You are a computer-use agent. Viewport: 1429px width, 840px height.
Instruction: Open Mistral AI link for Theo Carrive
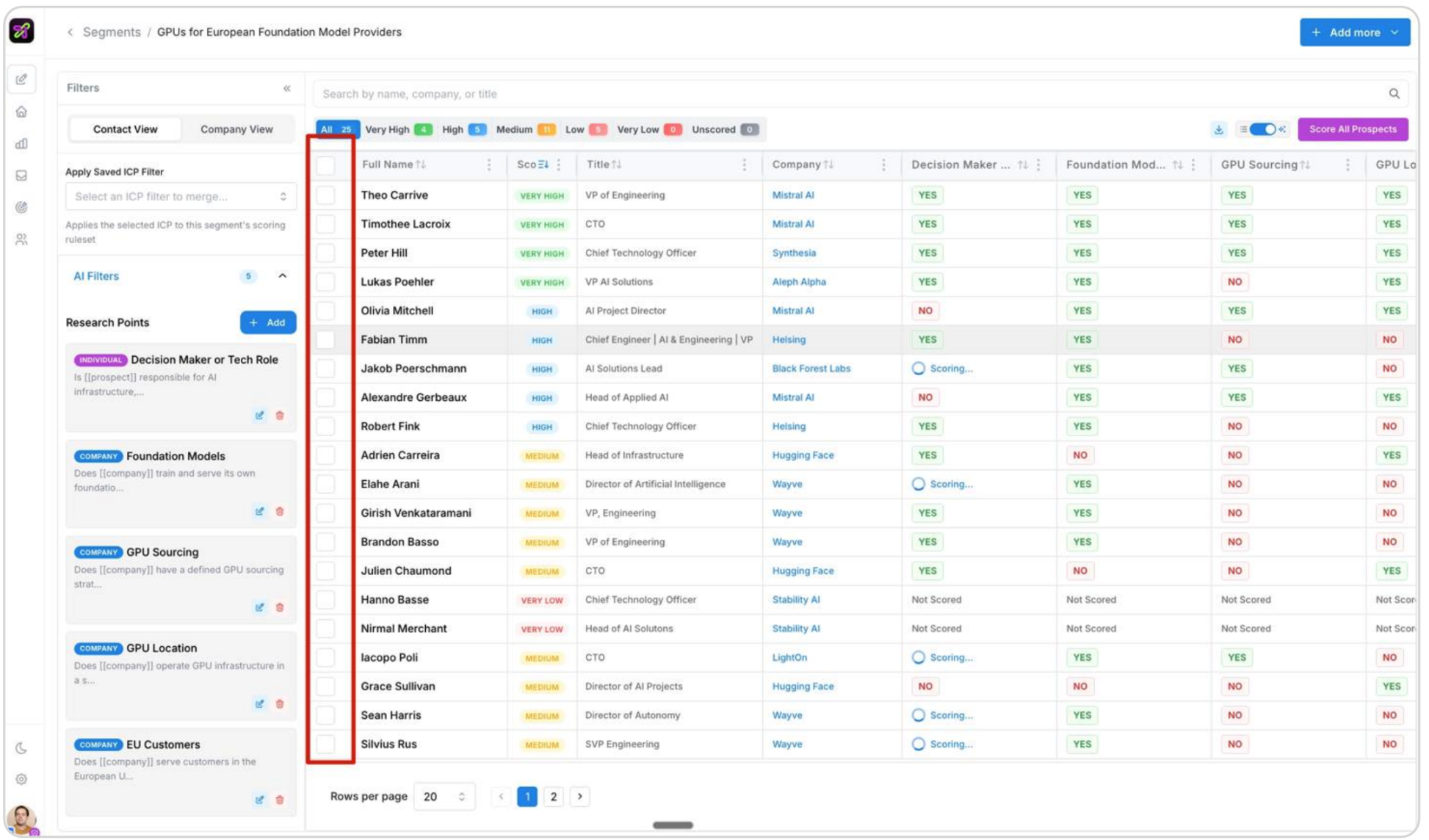(793, 195)
